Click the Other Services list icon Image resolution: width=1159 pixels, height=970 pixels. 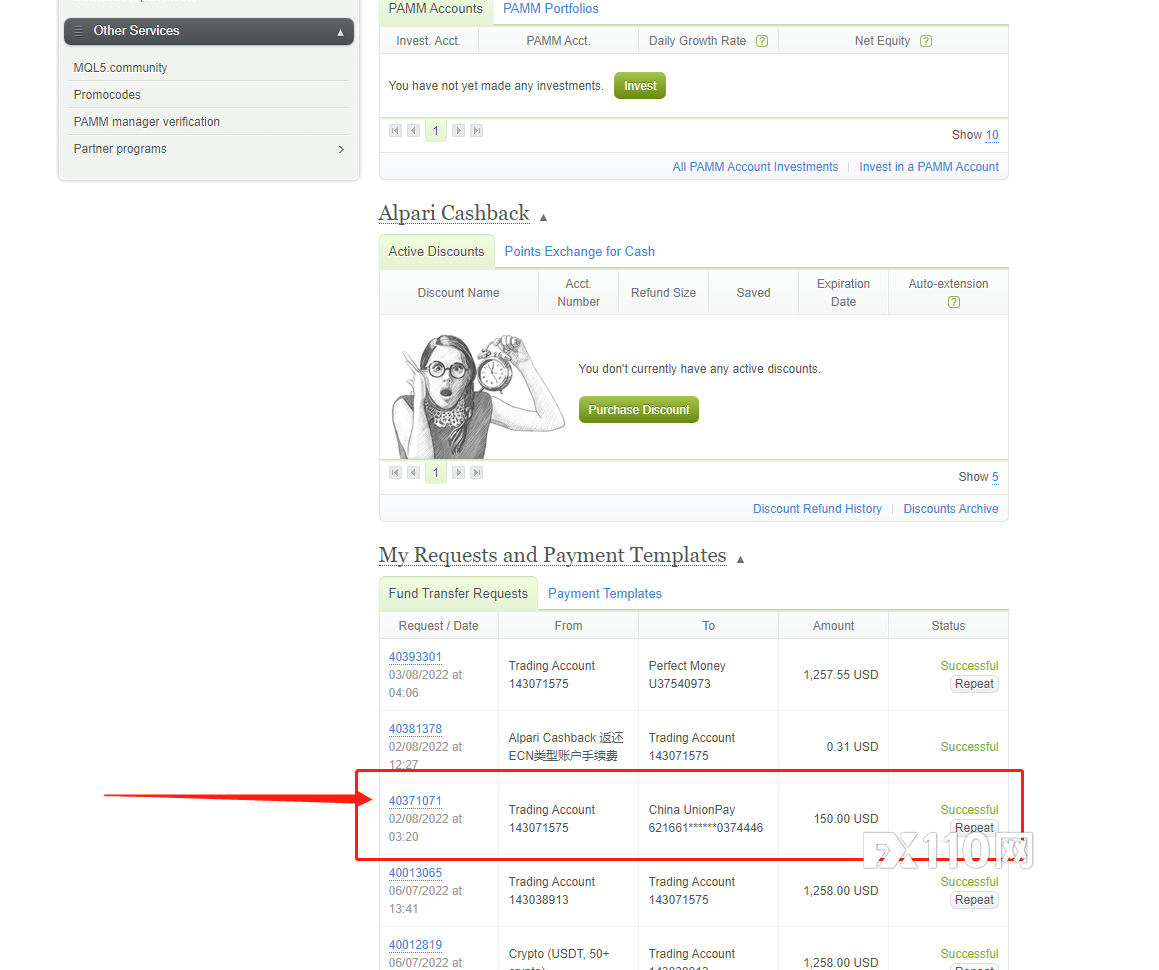78,31
